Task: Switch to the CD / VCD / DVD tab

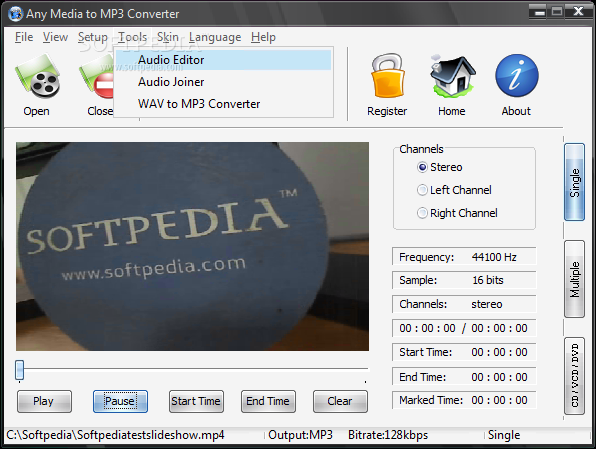Action: coord(574,376)
